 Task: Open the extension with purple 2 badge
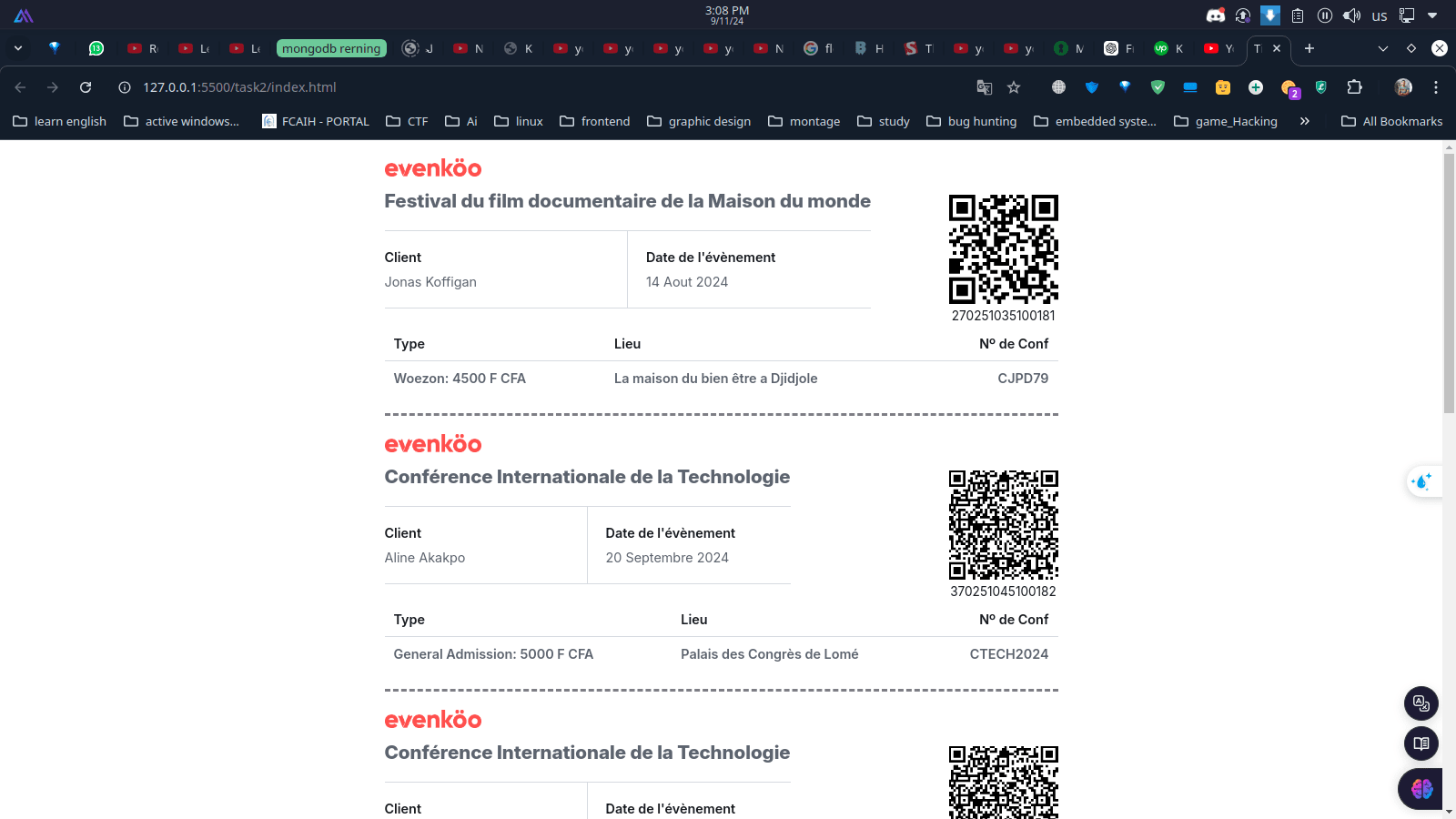[x=1289, y=88]
